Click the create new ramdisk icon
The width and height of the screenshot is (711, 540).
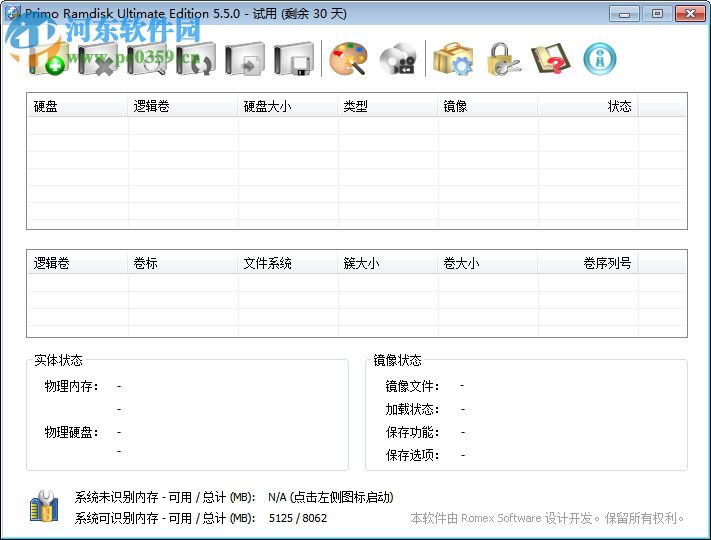pyautogui.click(x=49, y=58)
